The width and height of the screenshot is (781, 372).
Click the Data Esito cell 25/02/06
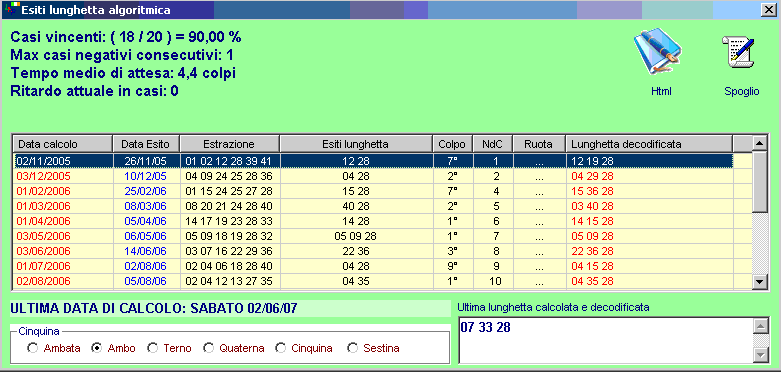point(146,191)
